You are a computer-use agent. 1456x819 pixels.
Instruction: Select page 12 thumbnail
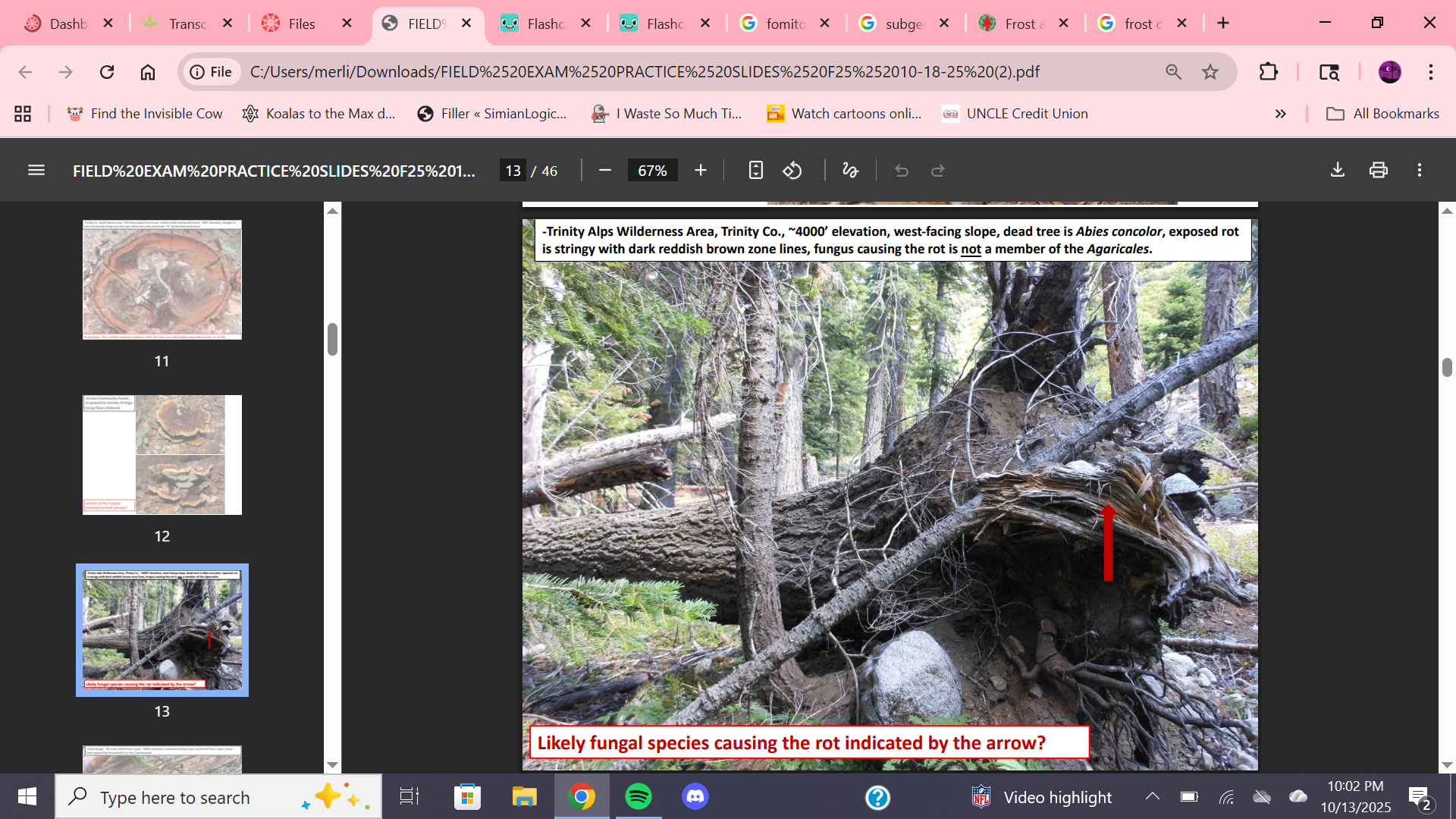point(162,455)
